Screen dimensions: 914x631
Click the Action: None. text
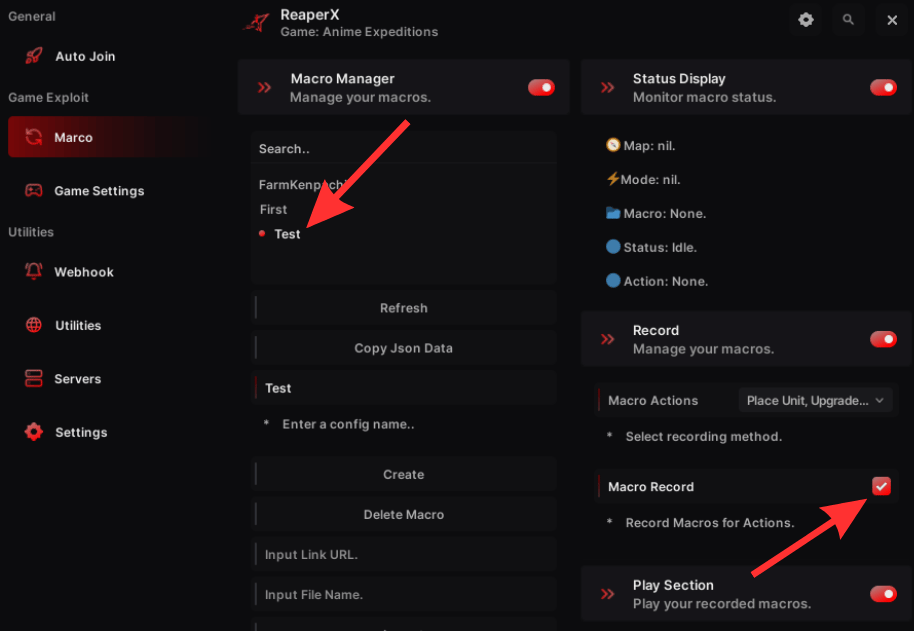pos(666,281)
